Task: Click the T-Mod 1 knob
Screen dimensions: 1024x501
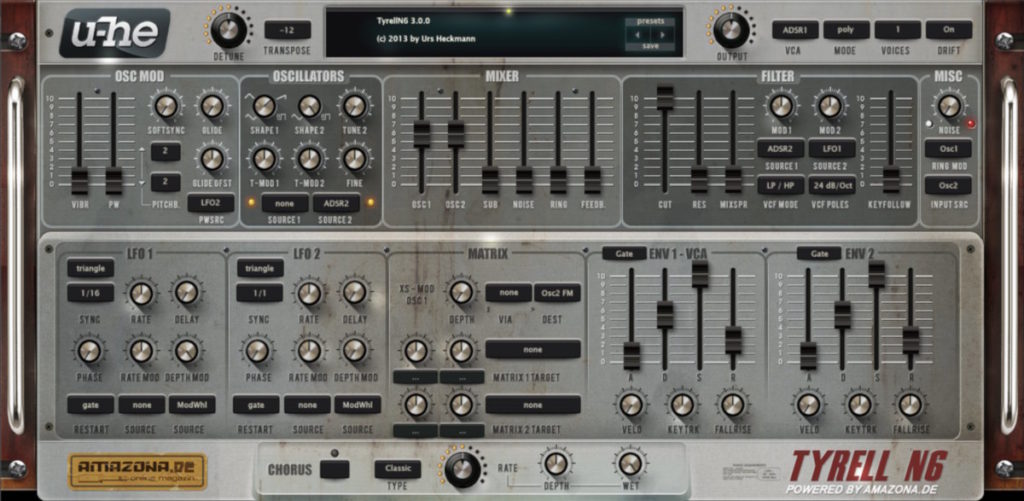Action: [x=264, y=159]
